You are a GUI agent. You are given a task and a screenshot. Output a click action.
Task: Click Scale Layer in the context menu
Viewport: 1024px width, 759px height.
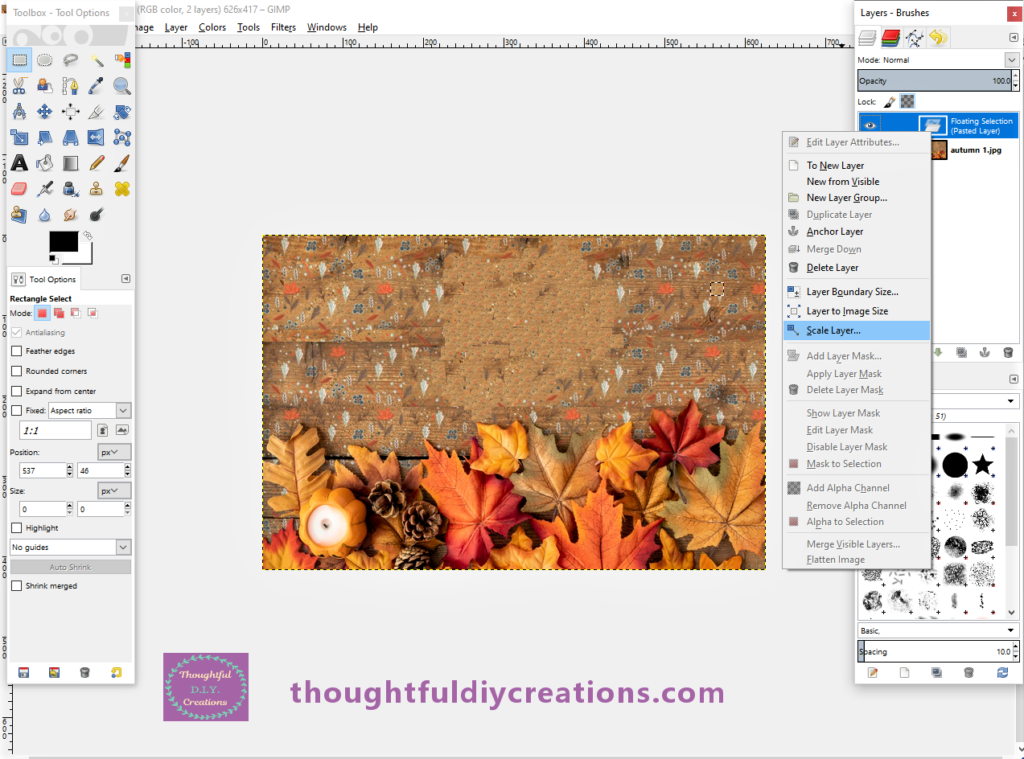pos(833,330)
